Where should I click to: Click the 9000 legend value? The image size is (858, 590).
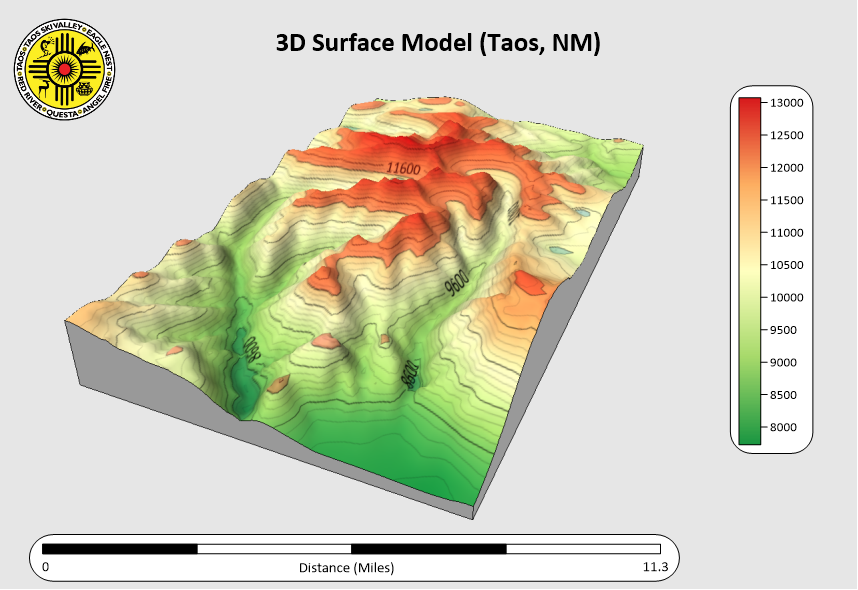787,362
